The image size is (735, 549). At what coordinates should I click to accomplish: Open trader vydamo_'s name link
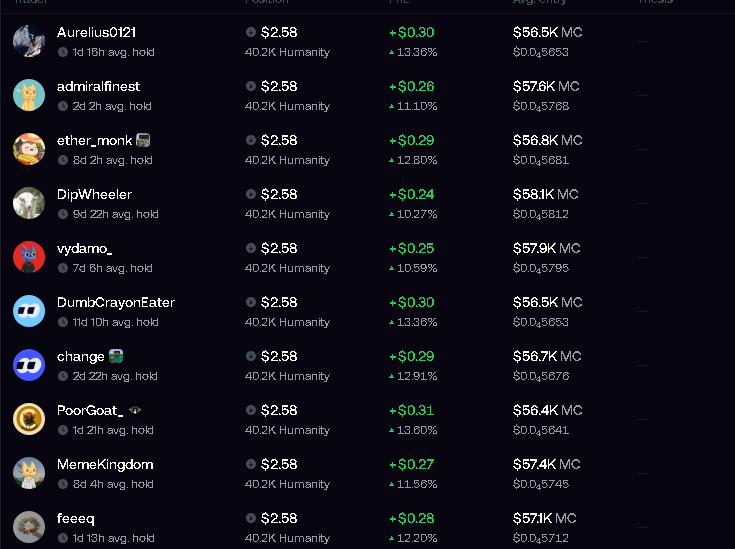pos(84,248)
